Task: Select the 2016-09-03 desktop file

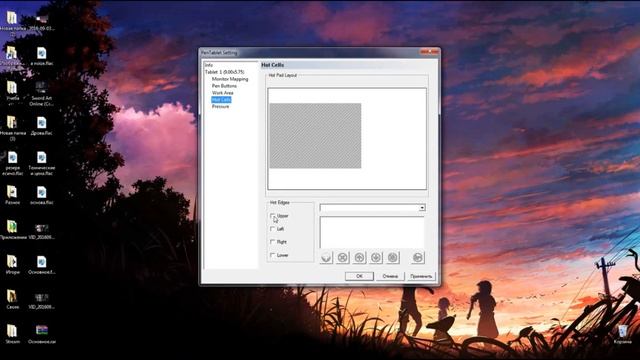Action: click(41, 22)
